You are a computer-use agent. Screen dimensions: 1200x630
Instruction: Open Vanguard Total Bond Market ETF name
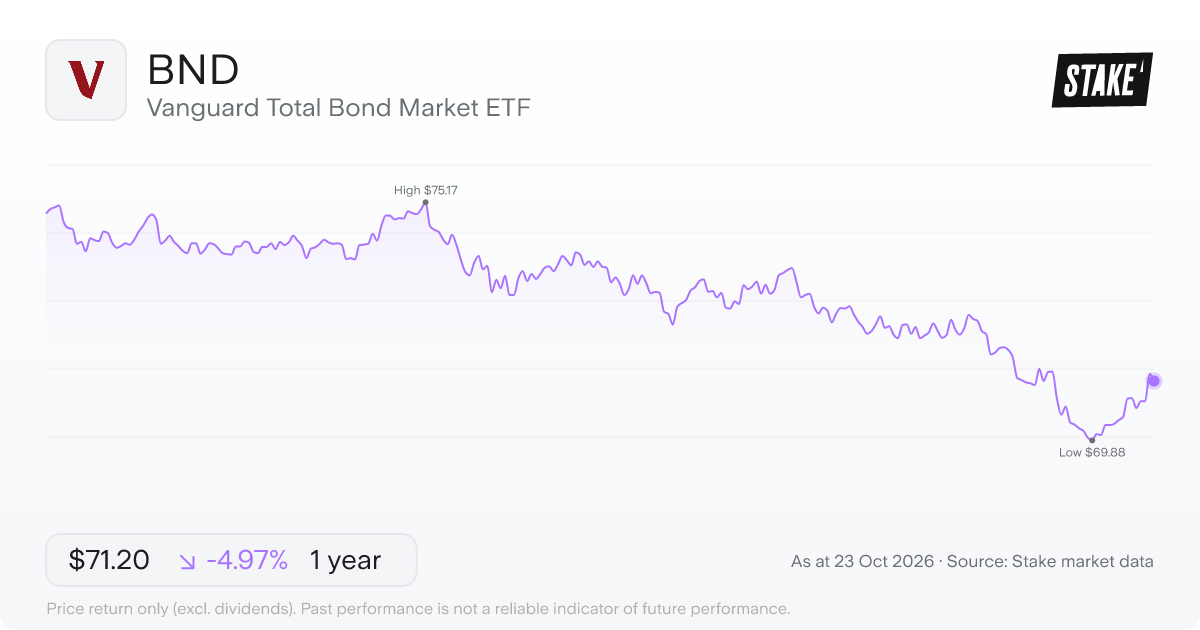pos(338,107)
